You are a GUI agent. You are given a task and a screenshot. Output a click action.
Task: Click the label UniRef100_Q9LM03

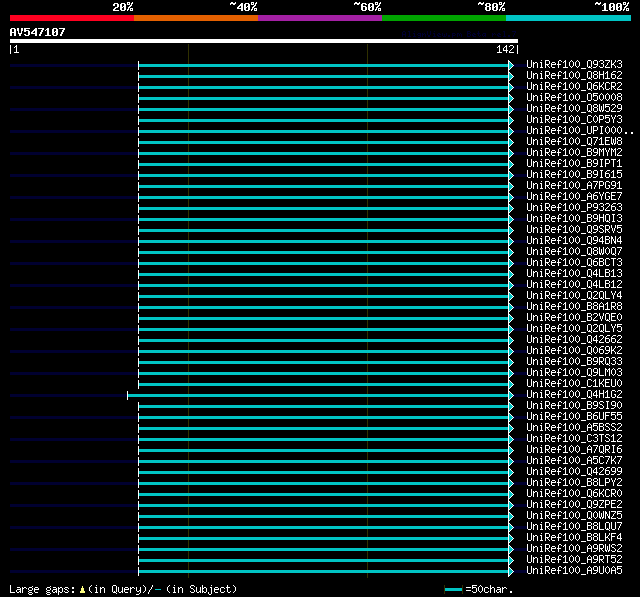pyautogui.click(x=574, y=373)
